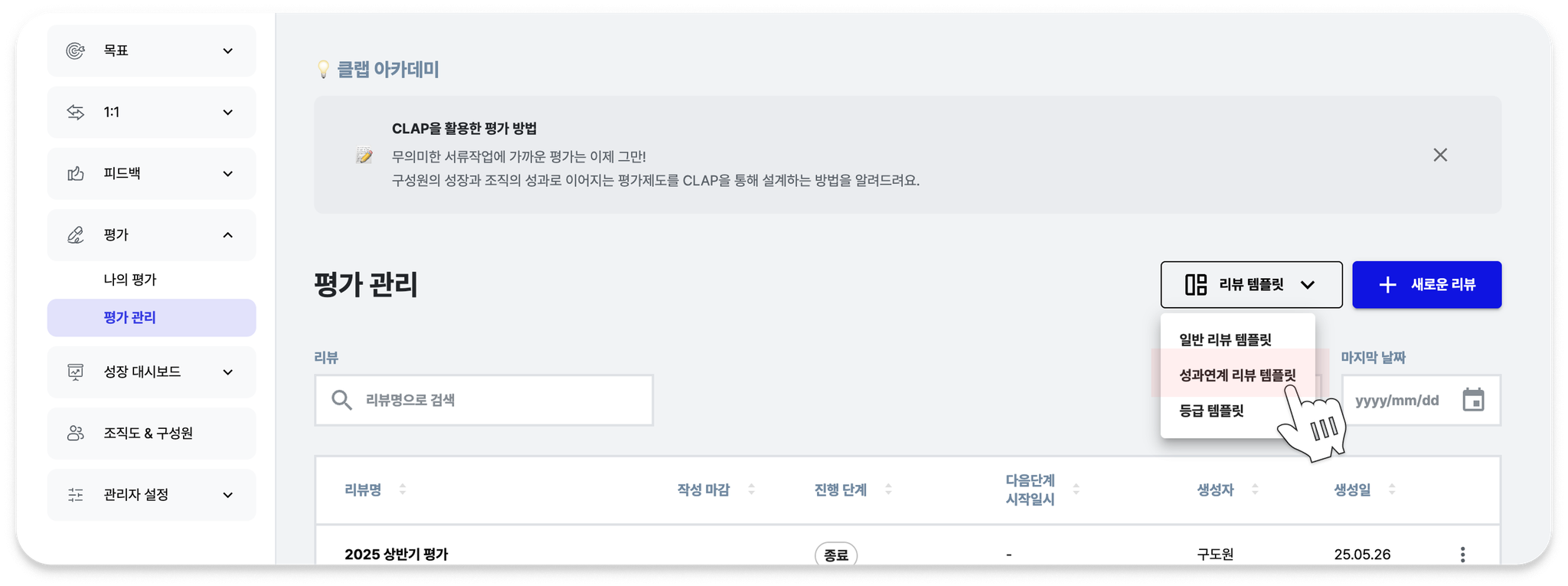The height and width of the screenshot is (586, 1568).
Task: Sort the table by 생성일
Action: tap(1392, 489)
